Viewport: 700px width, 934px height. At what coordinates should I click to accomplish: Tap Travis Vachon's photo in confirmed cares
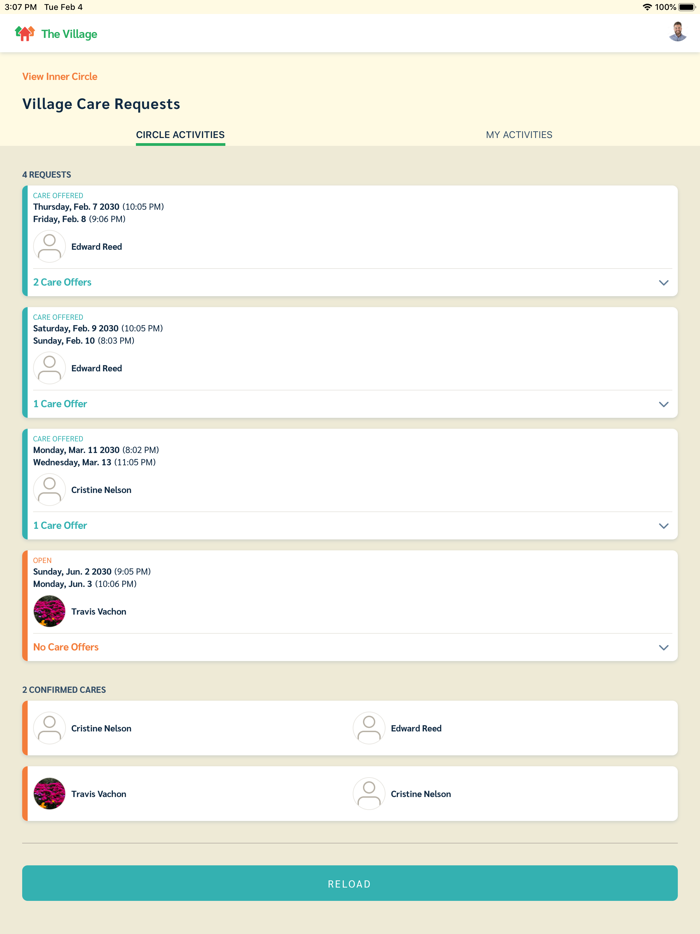(49, 794)
